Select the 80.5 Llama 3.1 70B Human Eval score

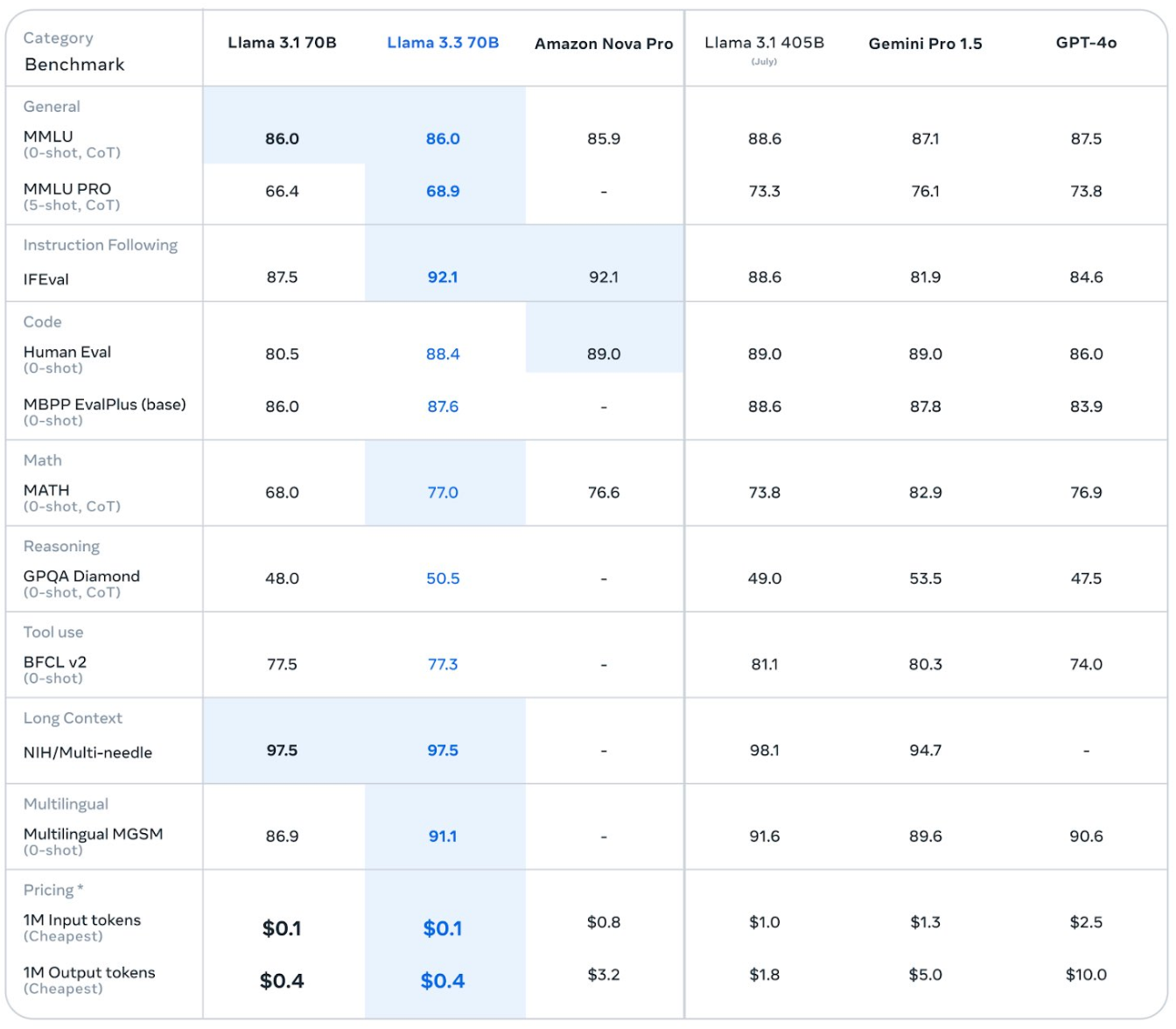coord(282,354)
